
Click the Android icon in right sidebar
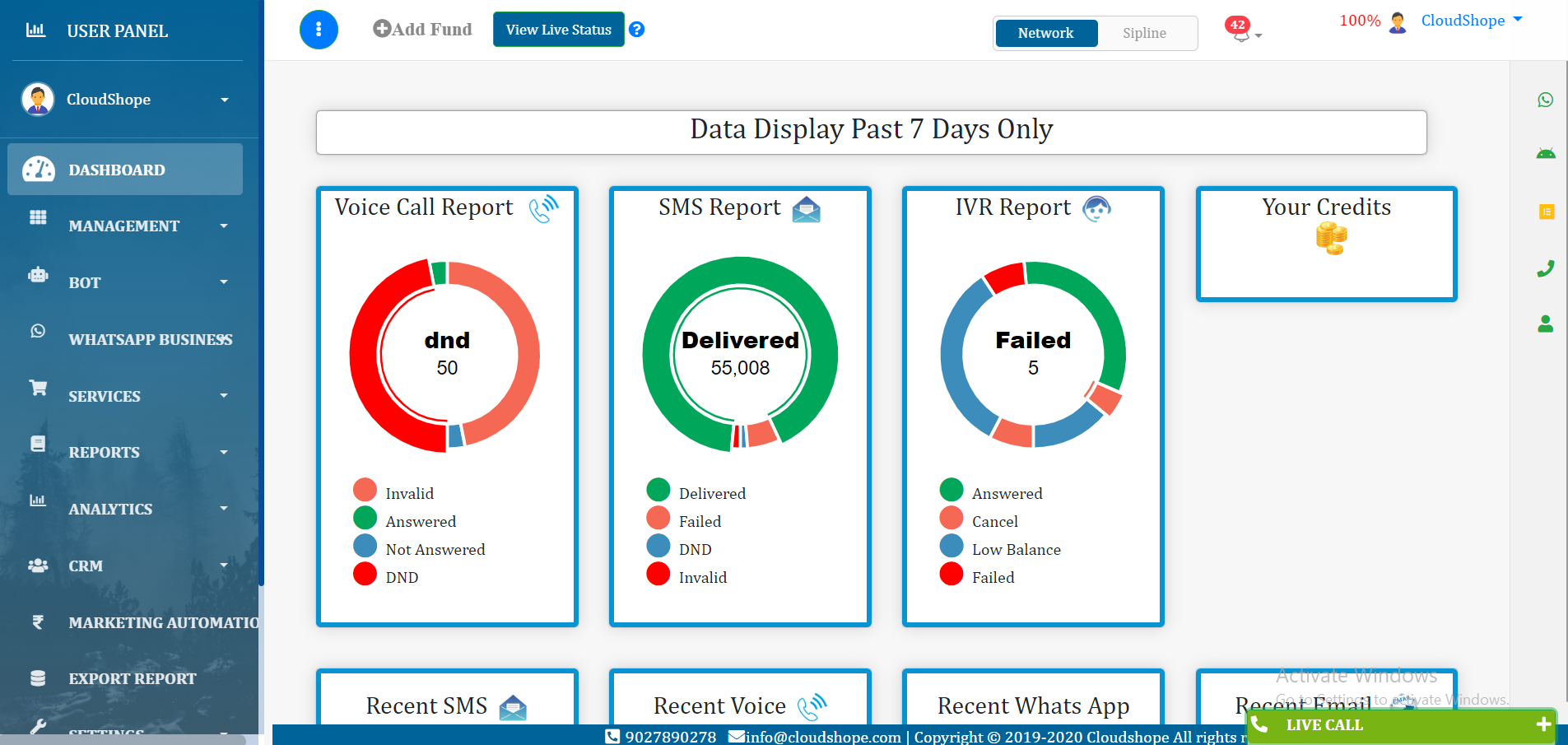pos(1545,154)
